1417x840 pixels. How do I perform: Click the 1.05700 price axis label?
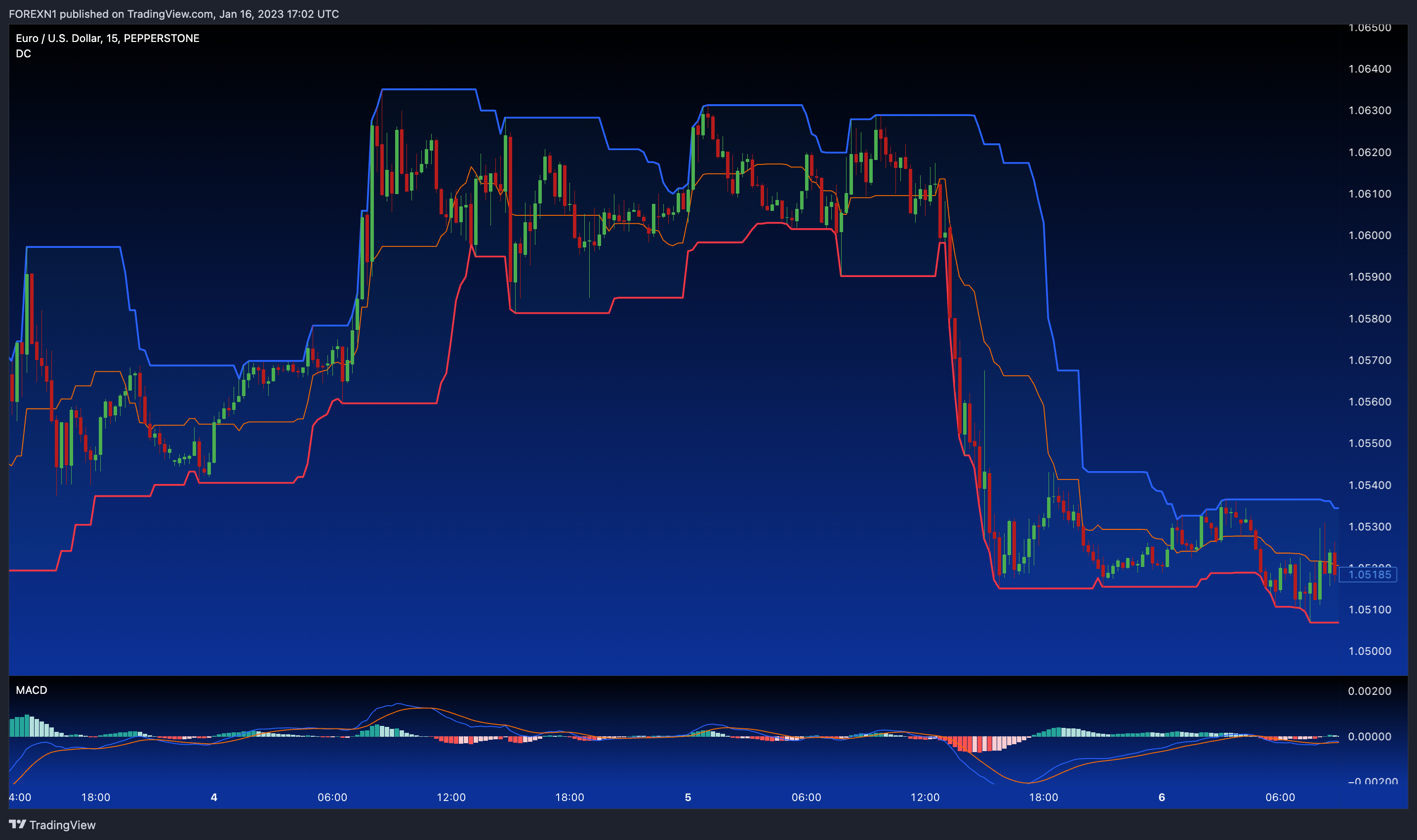point(1370,360)
